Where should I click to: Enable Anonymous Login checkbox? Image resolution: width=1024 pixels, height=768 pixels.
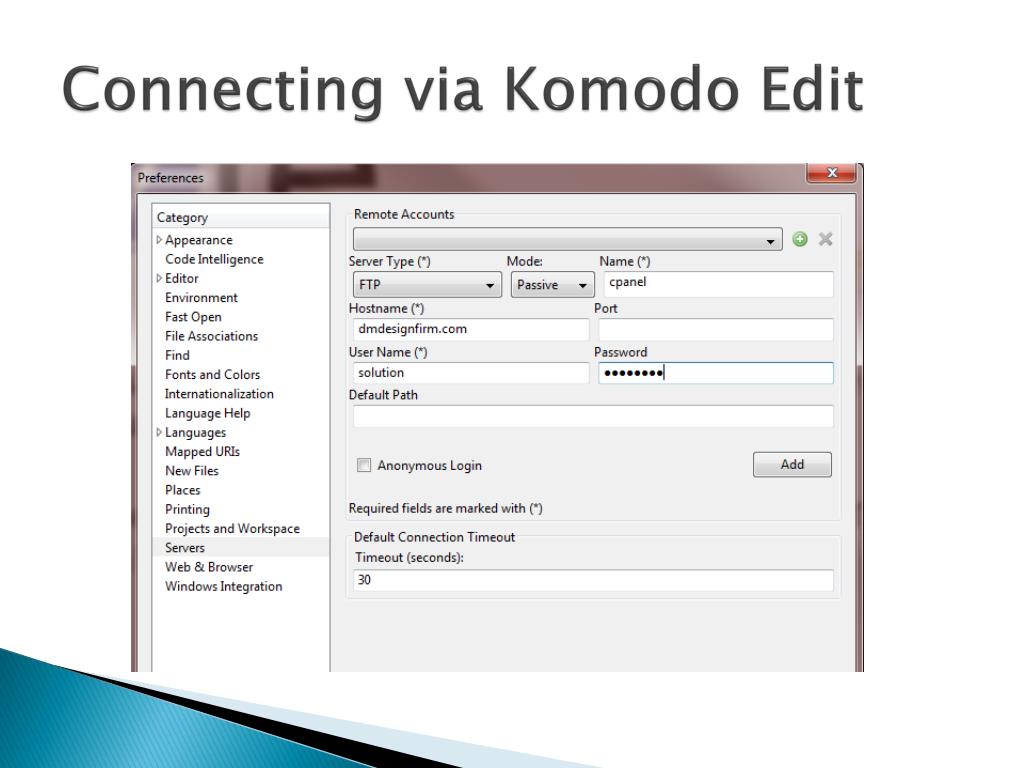coord(364,465)
